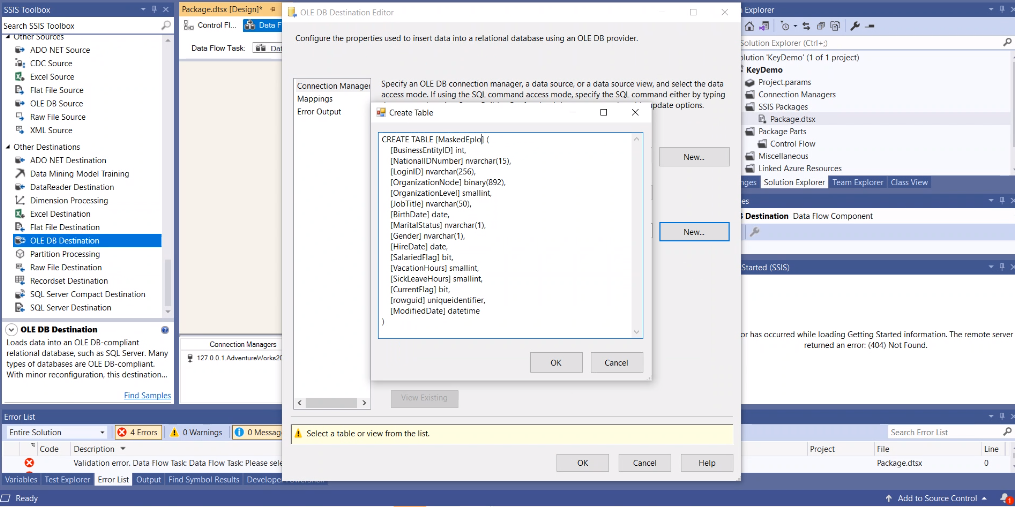Select Flat File Destination item
Screen dimensions: 1015x507
click(x=65, y=227)
